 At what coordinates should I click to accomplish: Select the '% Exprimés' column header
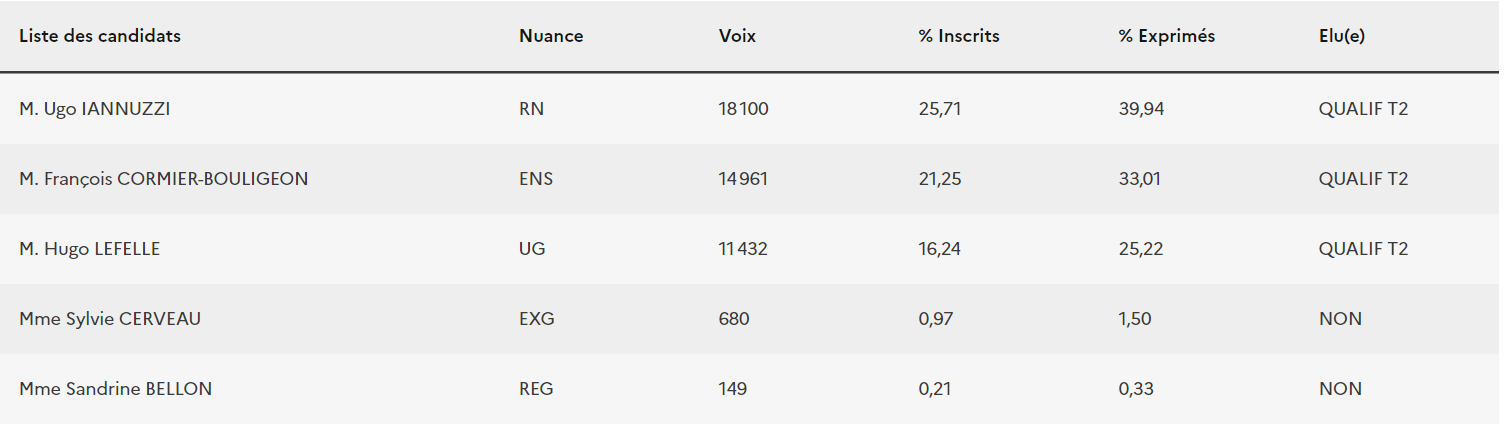(x=1167, y=37)
